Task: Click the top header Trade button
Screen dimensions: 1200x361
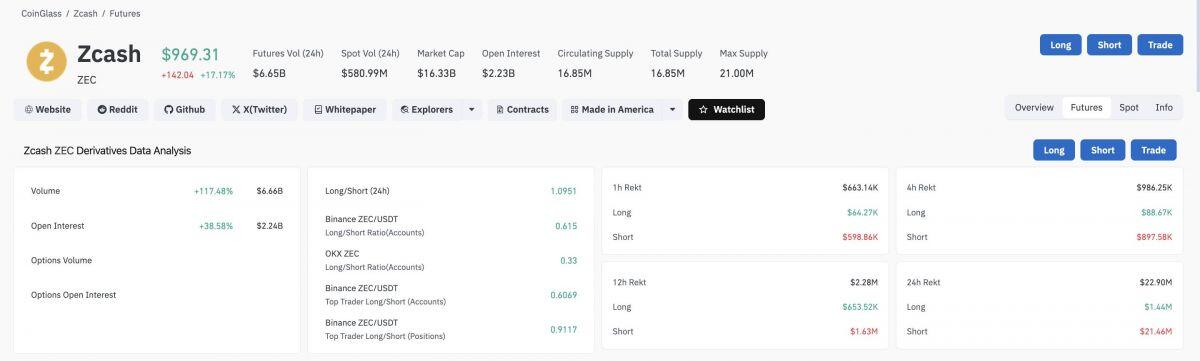Action: pyautogui.click(x=1160, y=45)
